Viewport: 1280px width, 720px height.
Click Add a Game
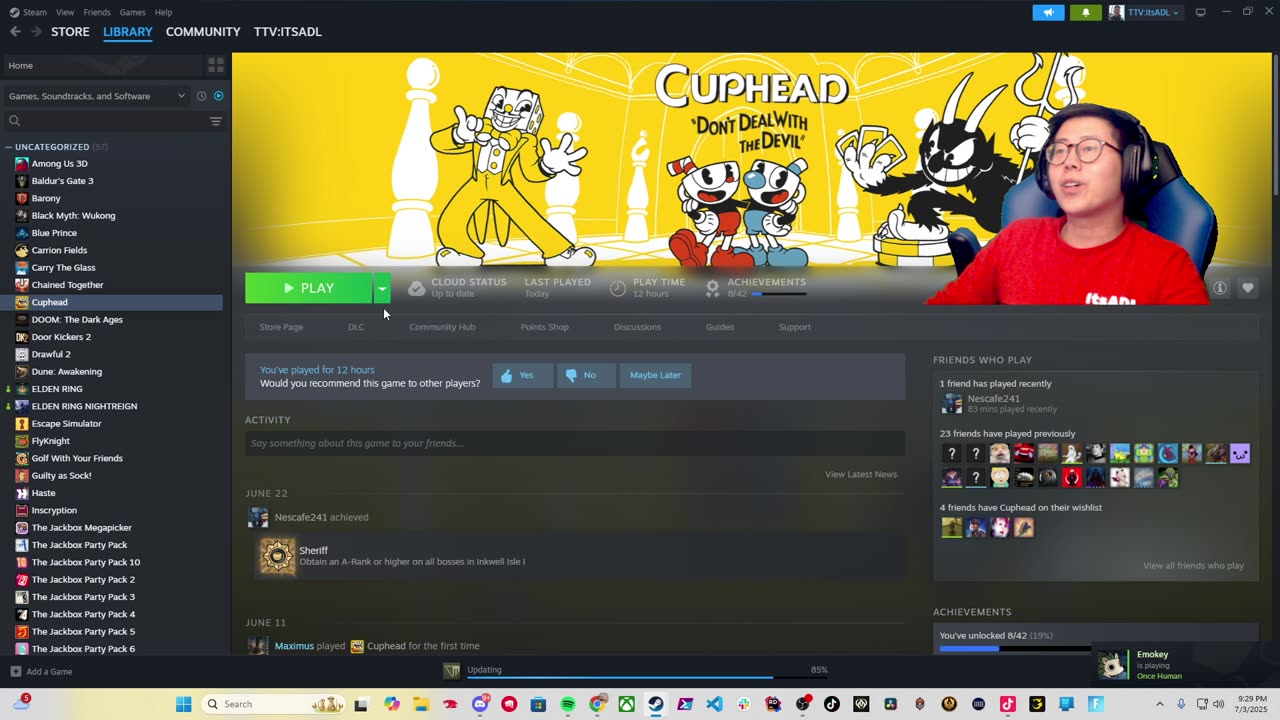point(42,672)
